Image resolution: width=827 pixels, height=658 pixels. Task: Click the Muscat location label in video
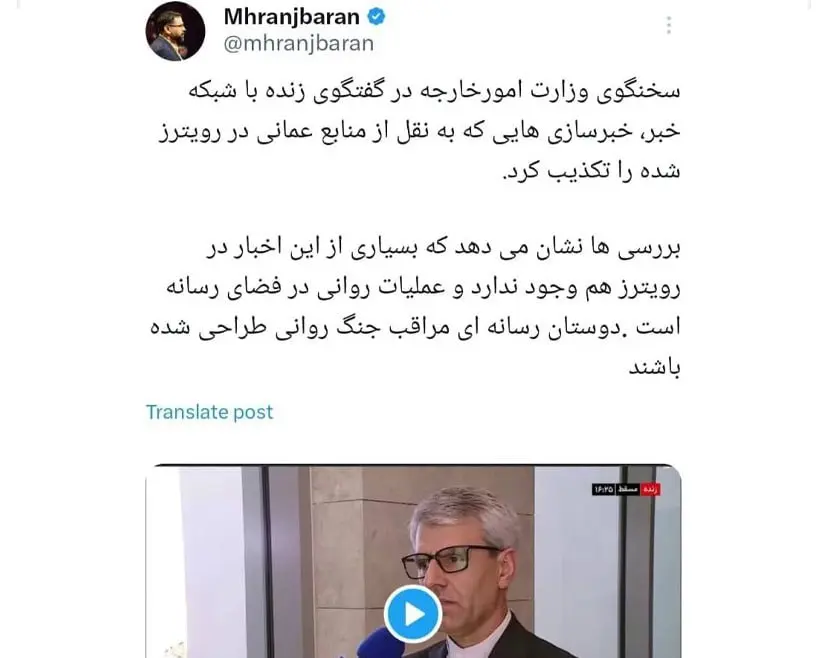point(628,490)
